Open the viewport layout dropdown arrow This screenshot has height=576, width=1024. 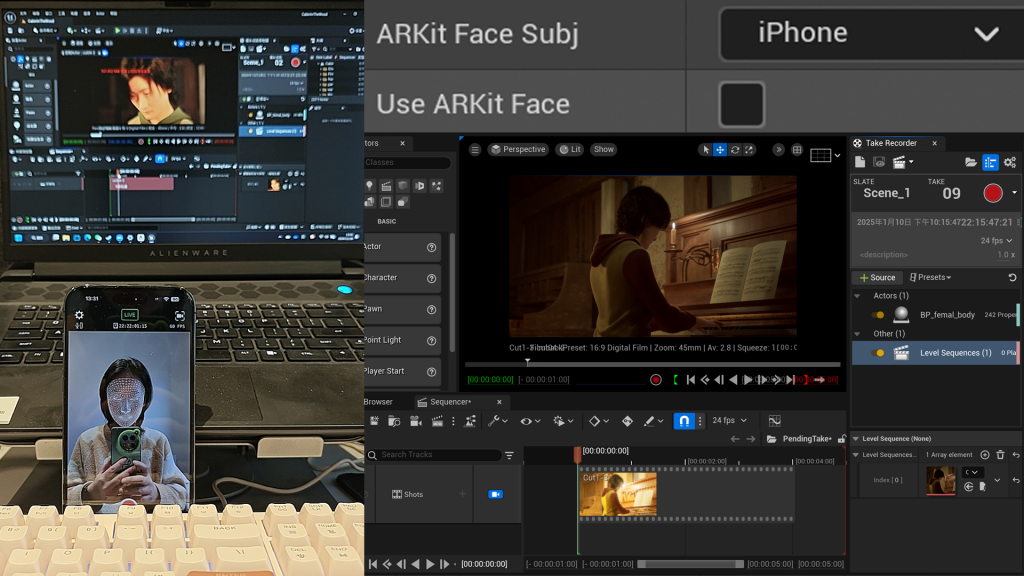pyautogui.click(x=837, y=155)
